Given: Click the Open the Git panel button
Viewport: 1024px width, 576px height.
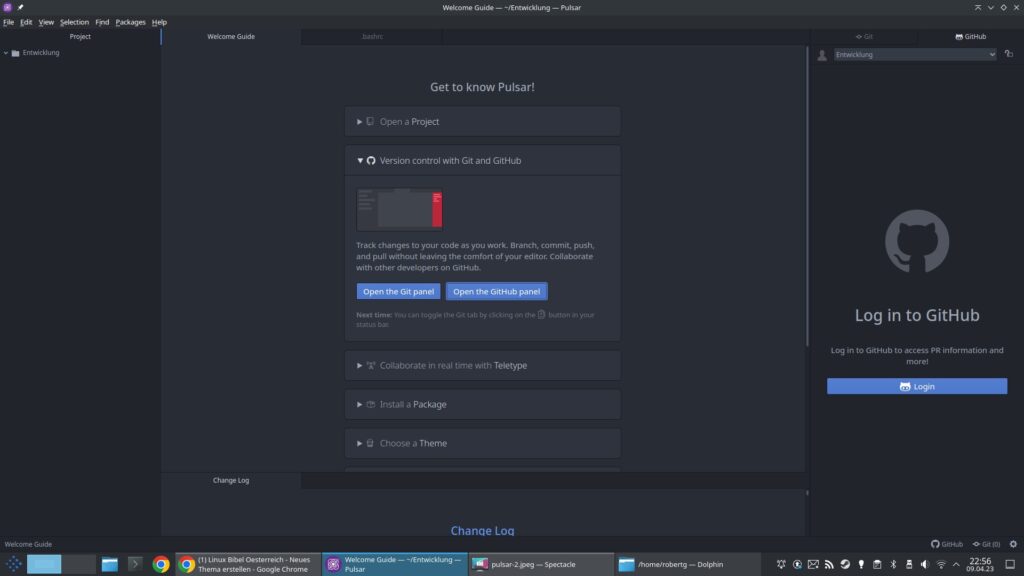Looking at the screenshot, I should point(398,291).
